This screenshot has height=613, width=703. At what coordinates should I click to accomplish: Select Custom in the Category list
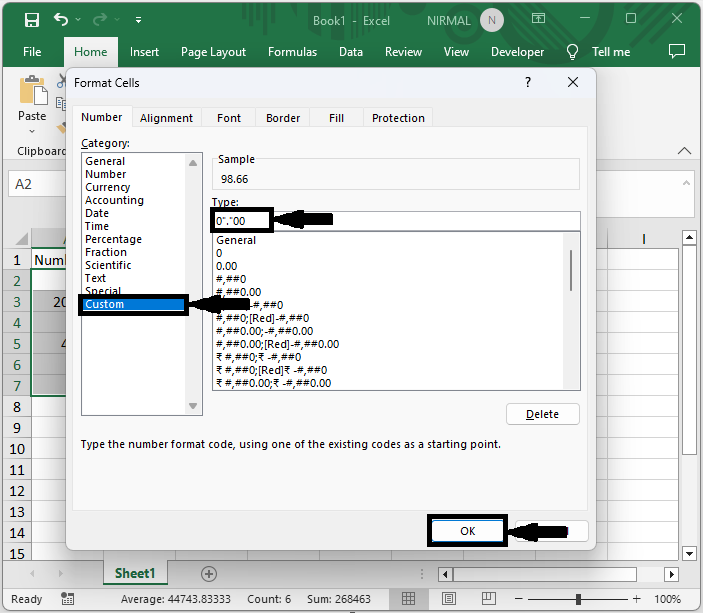(x=134, y=304)
